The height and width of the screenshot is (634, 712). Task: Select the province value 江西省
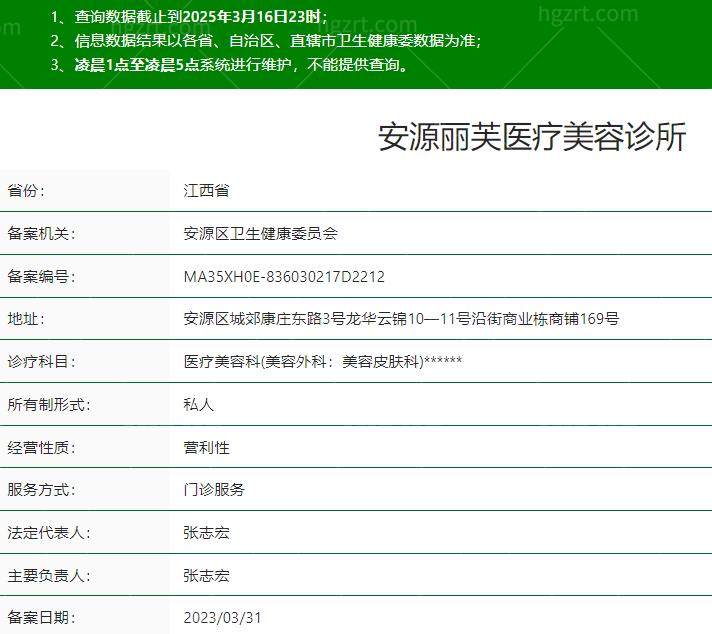click(207, 190)
